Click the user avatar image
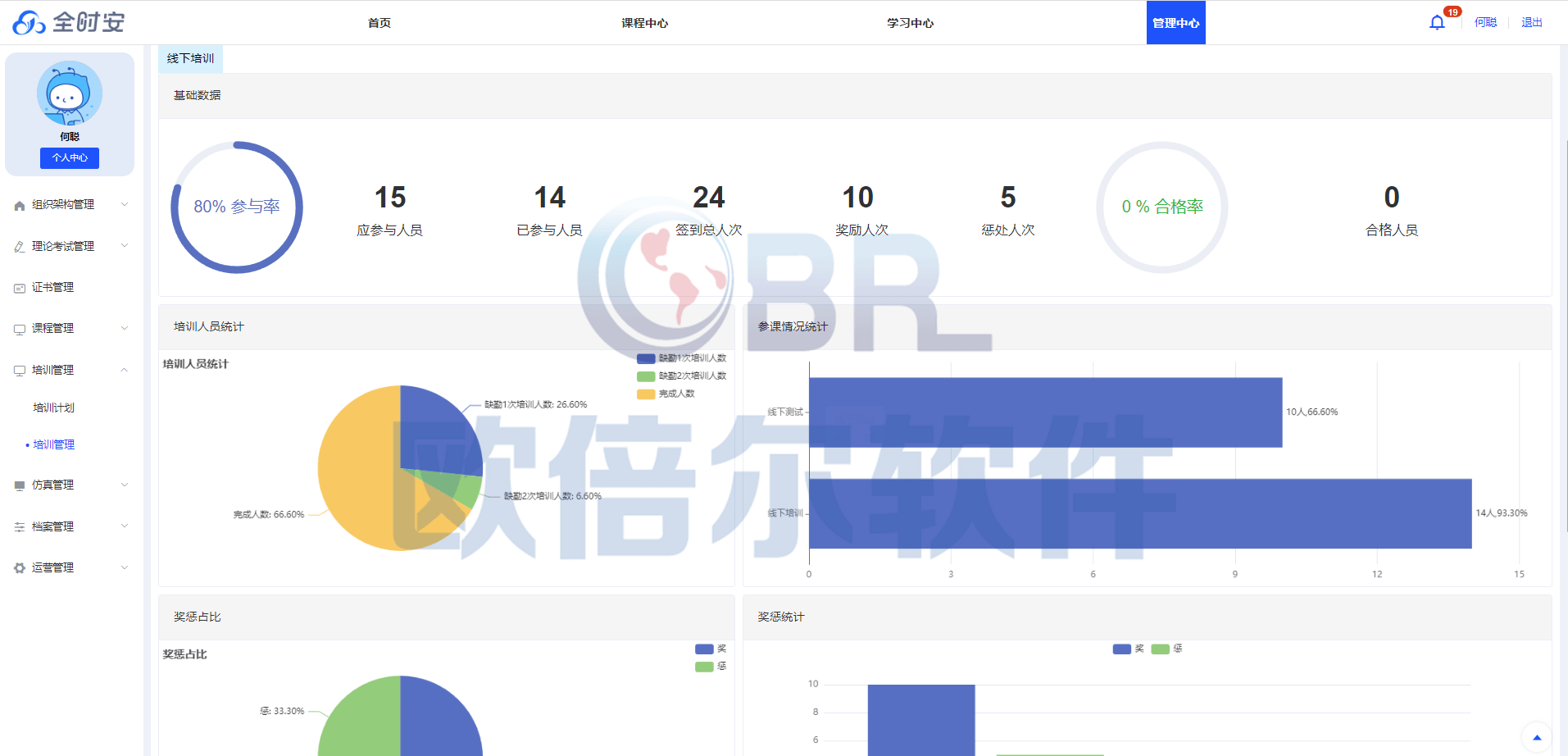The height and width of the screenshot is (756, 1568). tap(70, 93)
